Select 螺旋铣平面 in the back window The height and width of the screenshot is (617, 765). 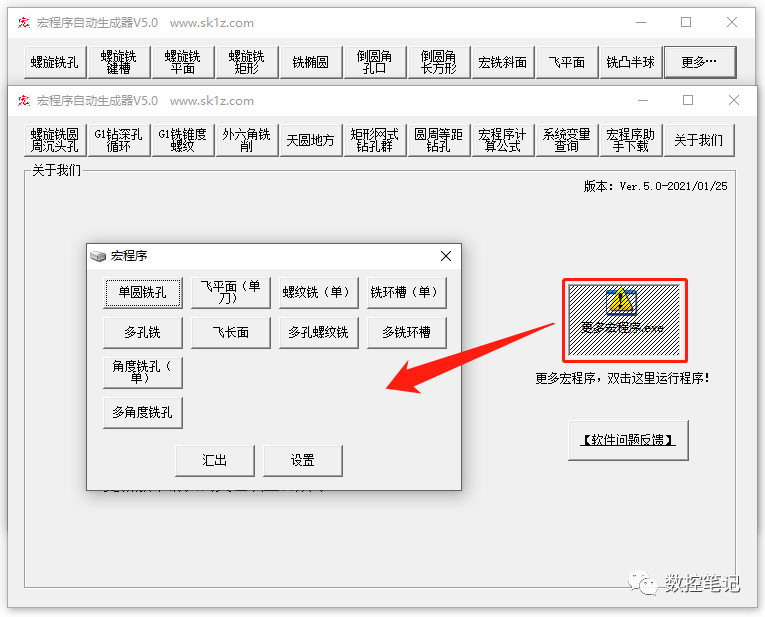pyautogui.click(x=183, y=62)
